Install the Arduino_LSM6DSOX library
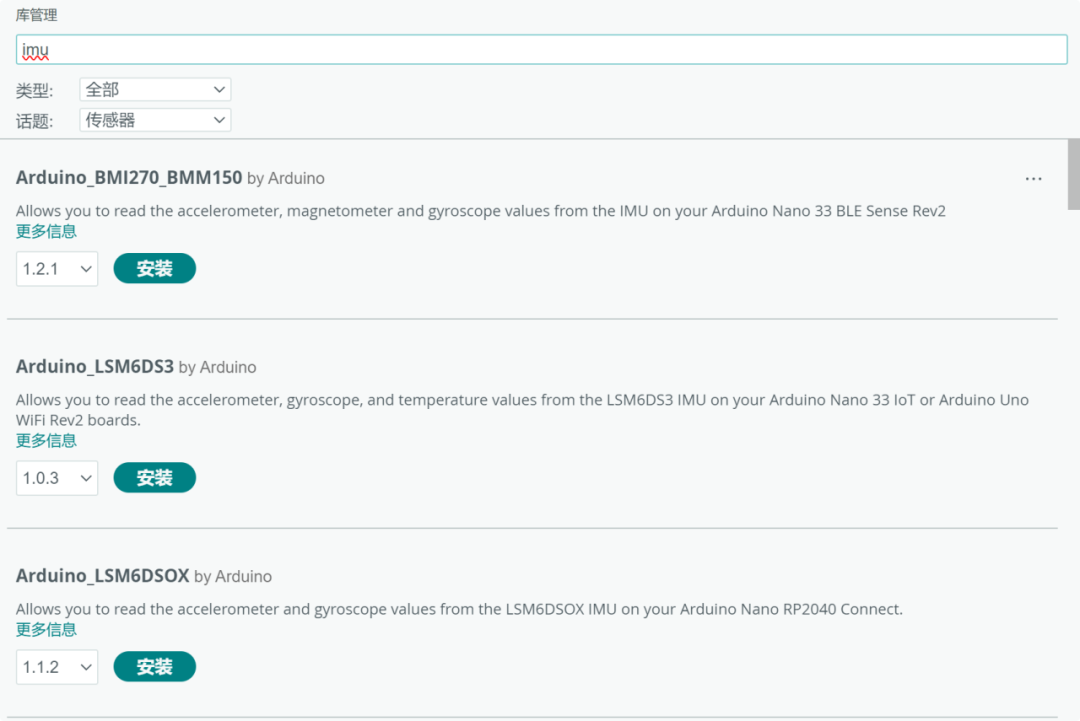Viewport: 1080px width, 721px height. click(155, 667)
